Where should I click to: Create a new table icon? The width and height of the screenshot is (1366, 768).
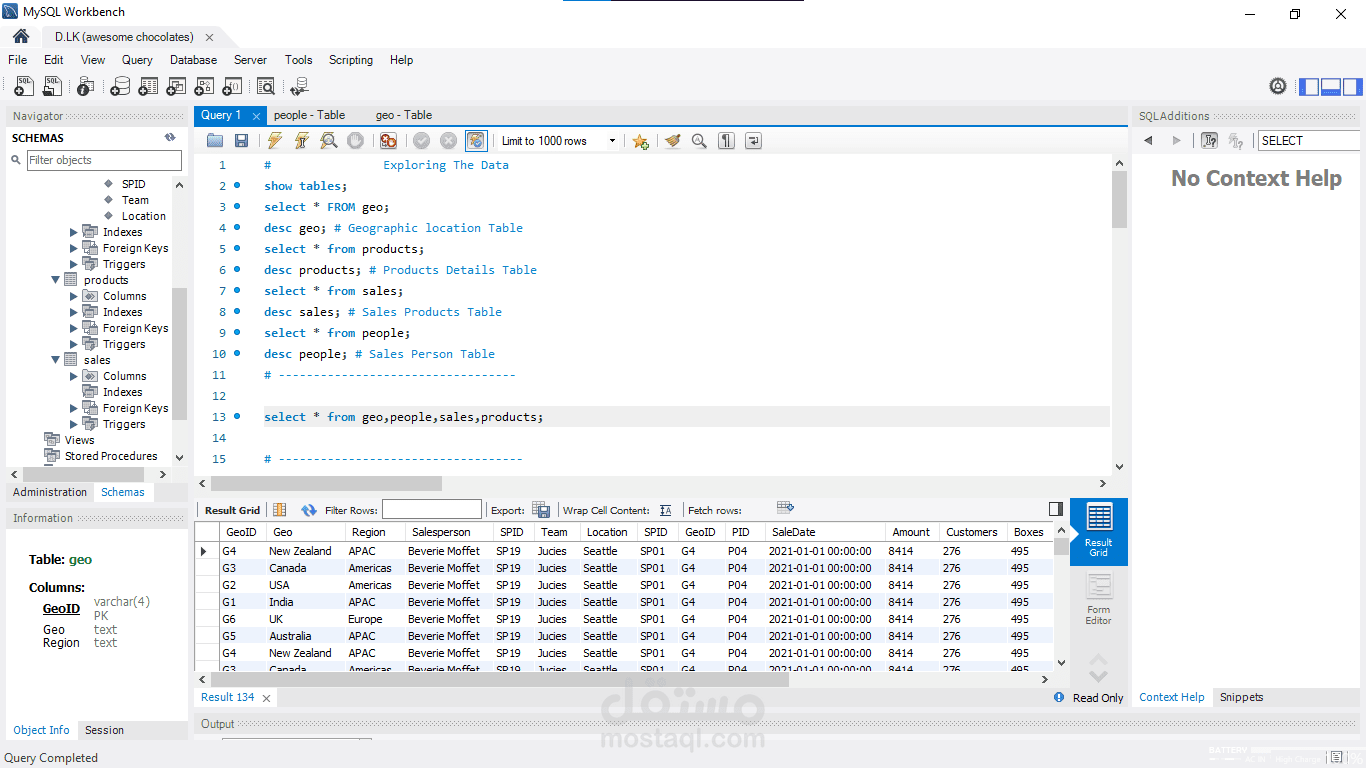(x=148, y=87)
